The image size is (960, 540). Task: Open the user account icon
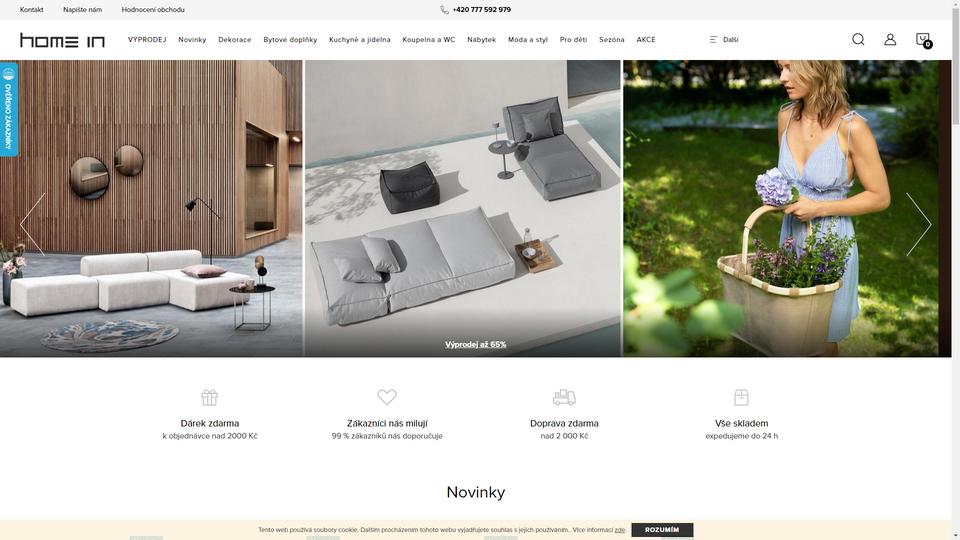(x=890, y=39)
